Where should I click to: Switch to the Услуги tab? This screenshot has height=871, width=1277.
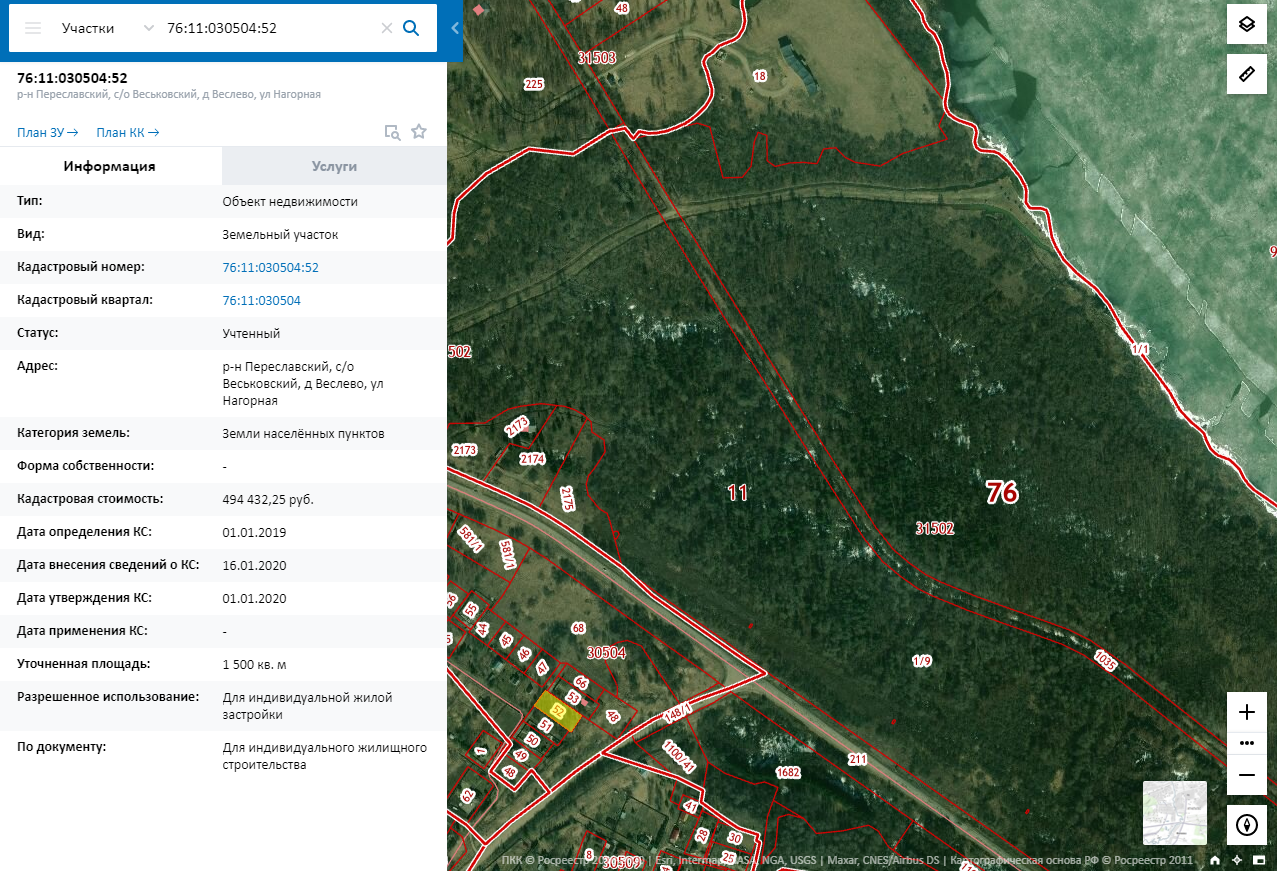pos(334,166)
